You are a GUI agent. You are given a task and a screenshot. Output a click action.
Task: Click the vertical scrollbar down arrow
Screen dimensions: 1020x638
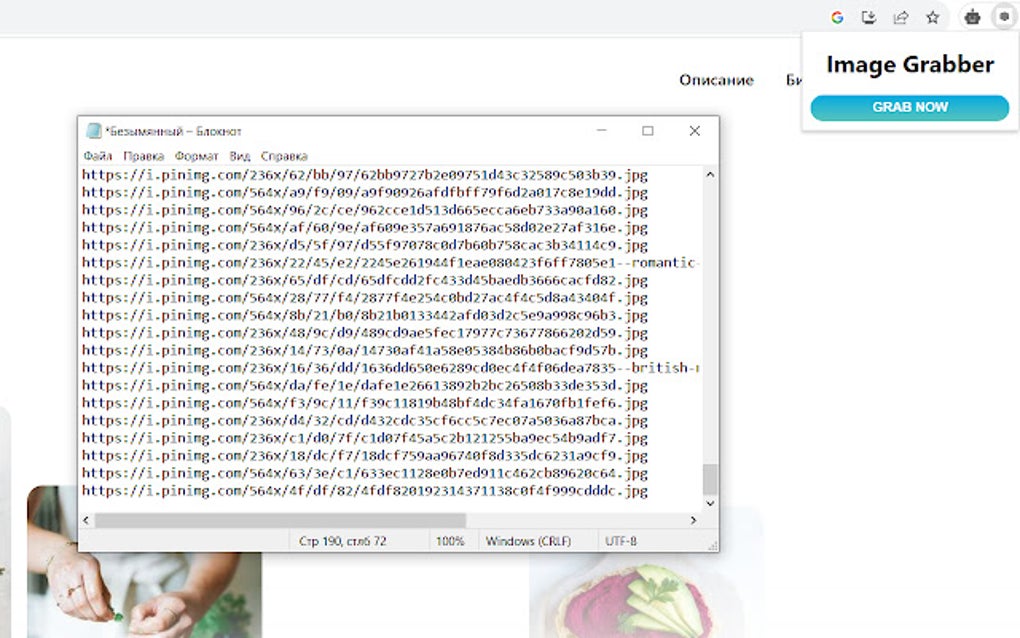[709, 504]
